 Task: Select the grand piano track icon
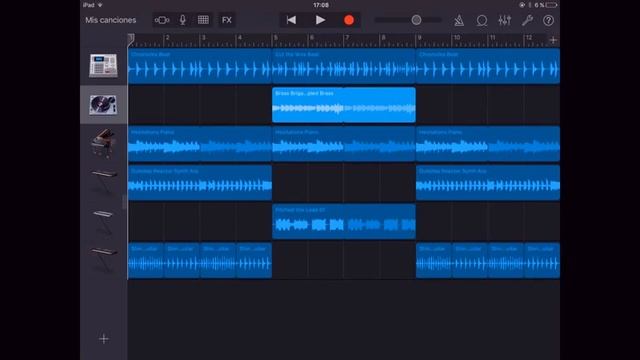[103, 144]
